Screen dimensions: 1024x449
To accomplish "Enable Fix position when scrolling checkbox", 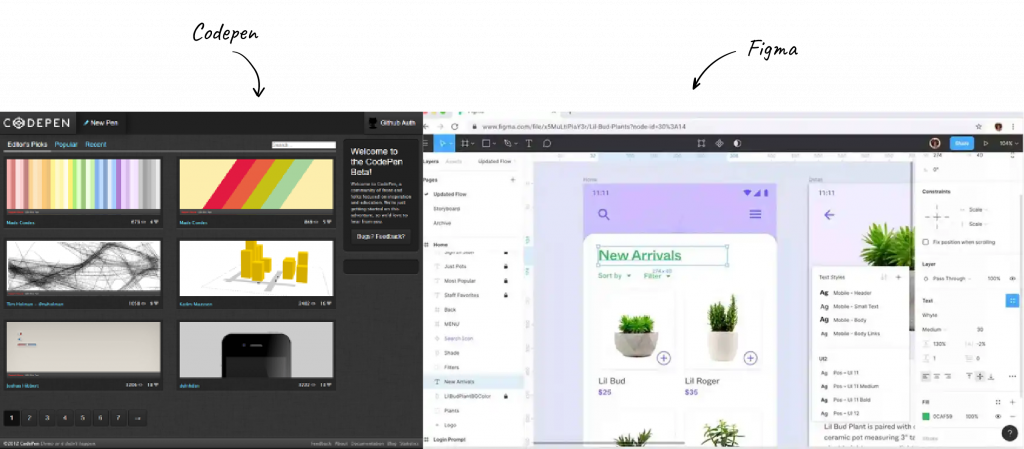I will point(925,242).
